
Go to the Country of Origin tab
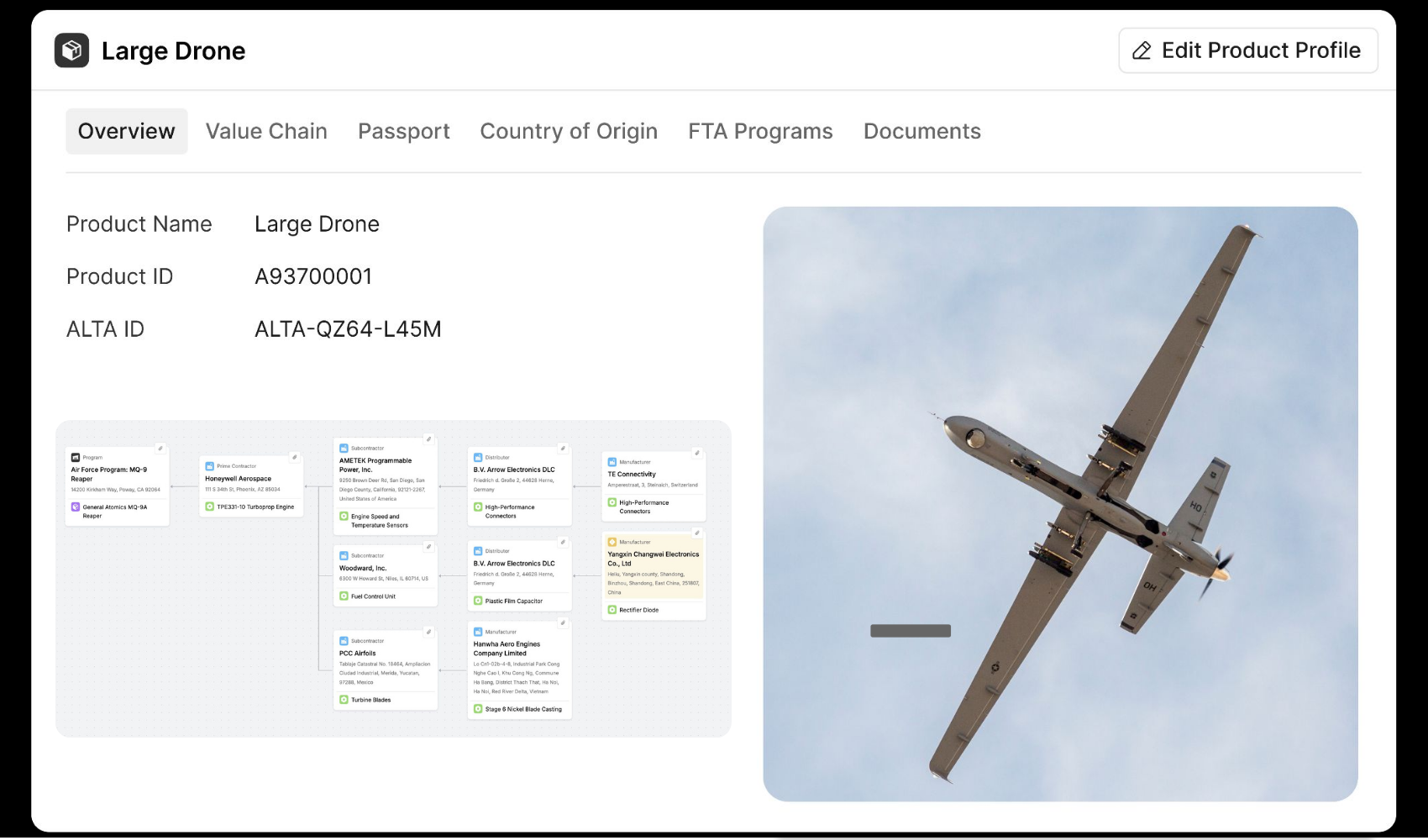click(569, 131)
